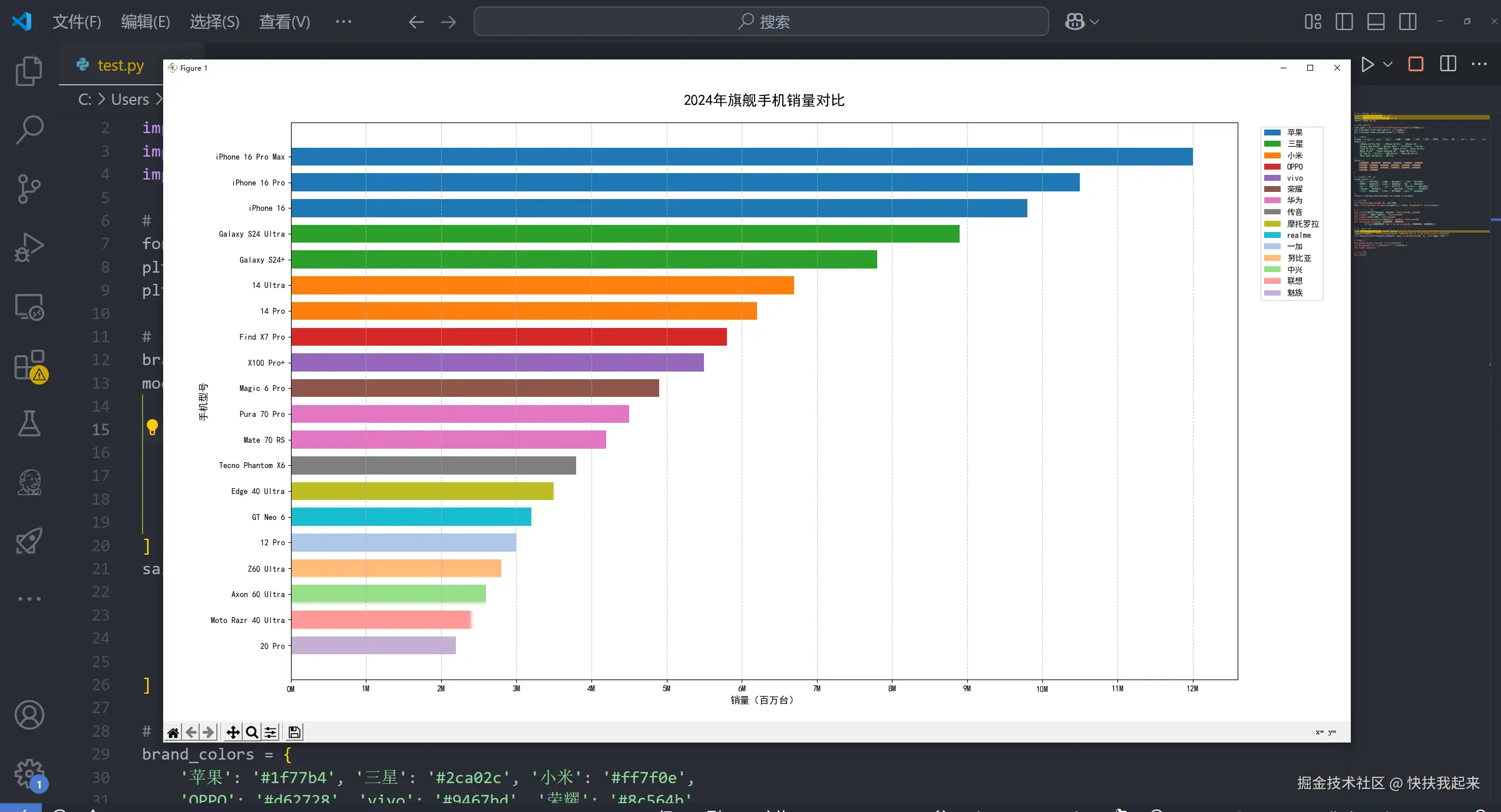Open matplotlib Configure subplots tool

270,732
